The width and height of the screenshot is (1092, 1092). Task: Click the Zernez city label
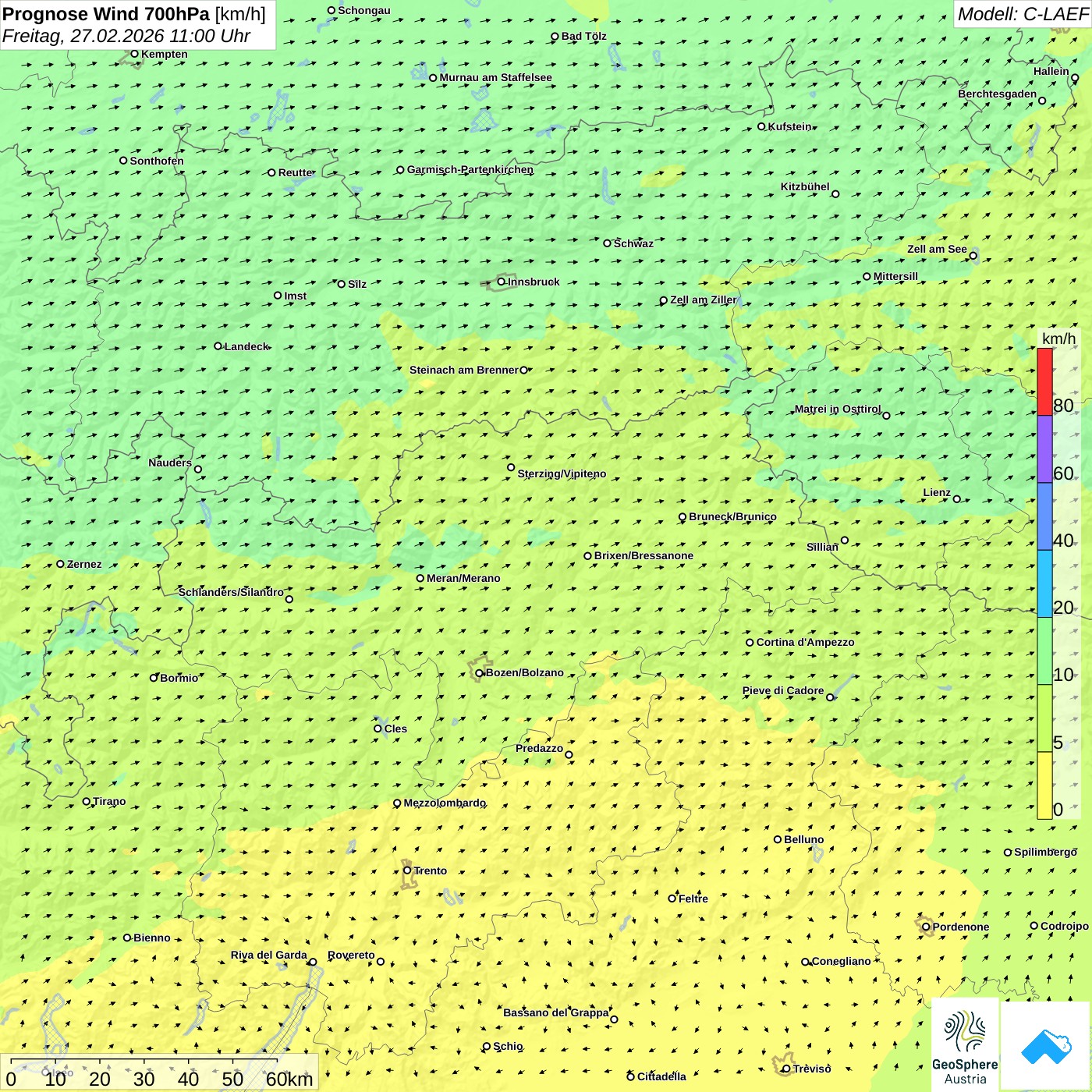pyautogui.click(x=84, y=564)
